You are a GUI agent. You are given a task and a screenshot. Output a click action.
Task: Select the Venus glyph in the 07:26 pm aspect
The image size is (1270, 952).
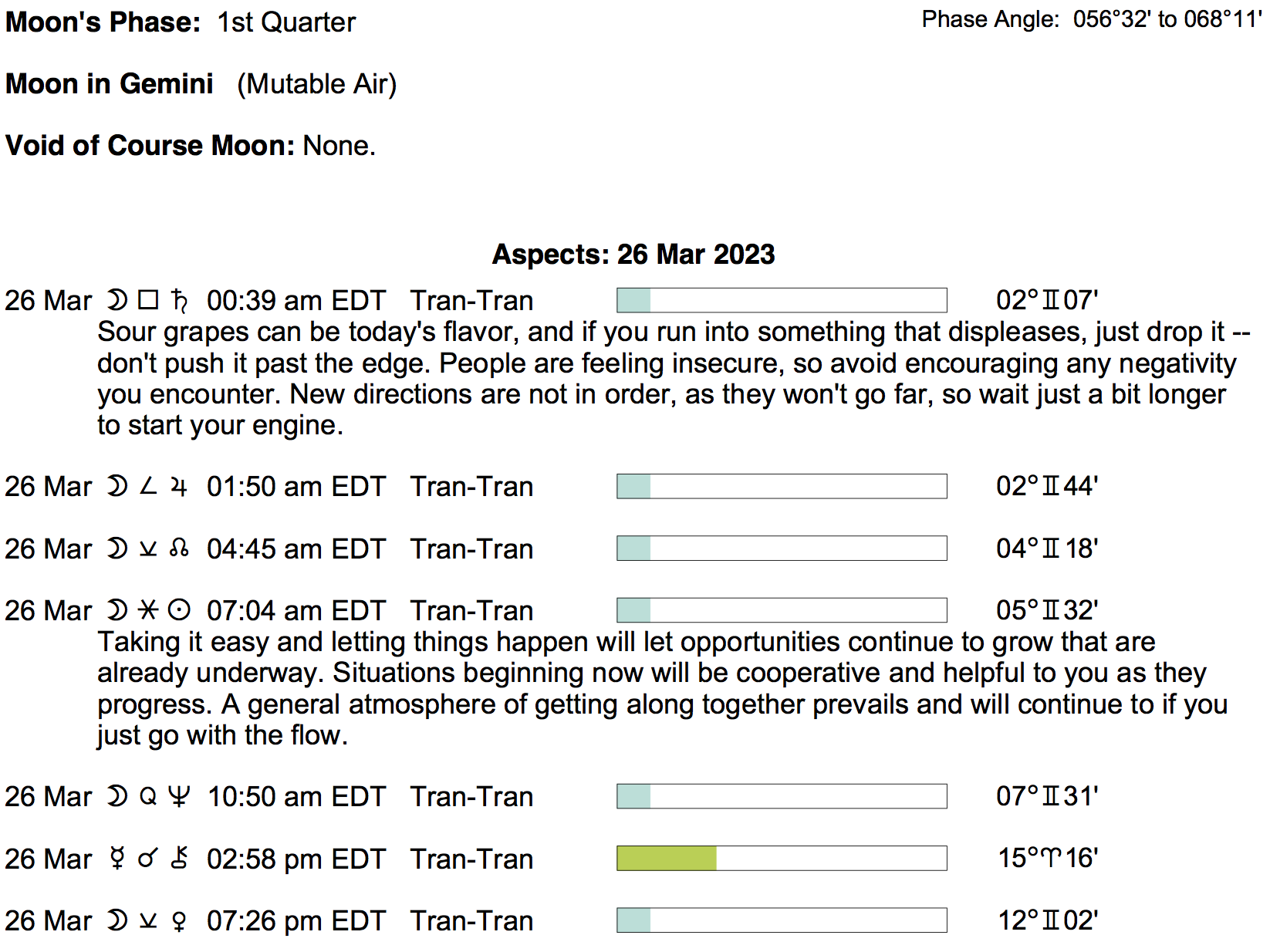click(179, 921)
